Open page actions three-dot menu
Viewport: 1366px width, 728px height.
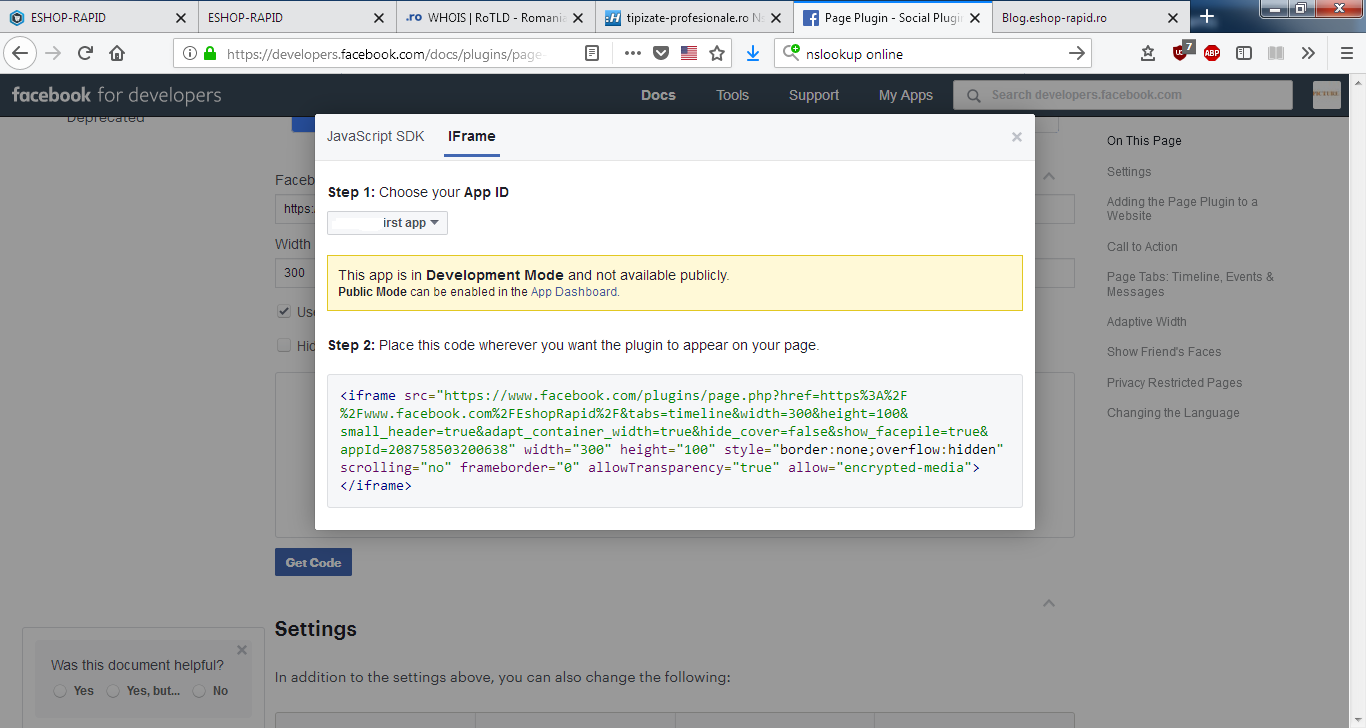pyautogui.click(x=633, y=54)
